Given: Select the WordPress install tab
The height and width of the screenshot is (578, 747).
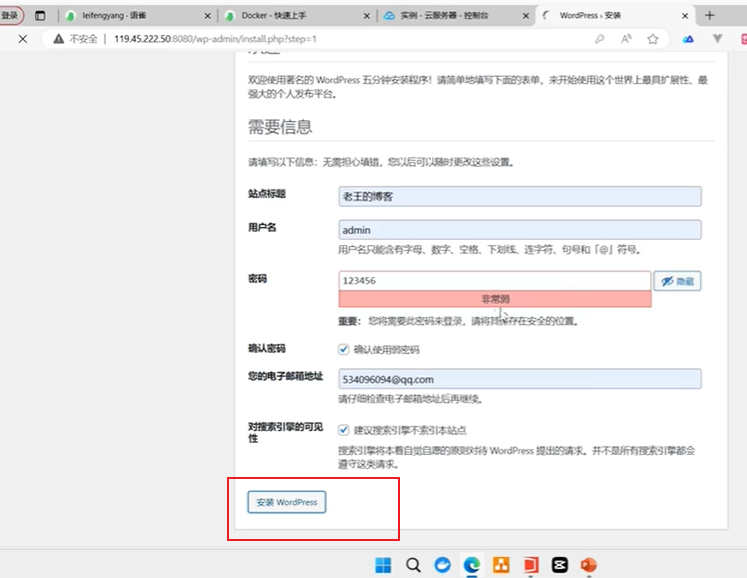Looking at the screenshot, I should 615,16.
